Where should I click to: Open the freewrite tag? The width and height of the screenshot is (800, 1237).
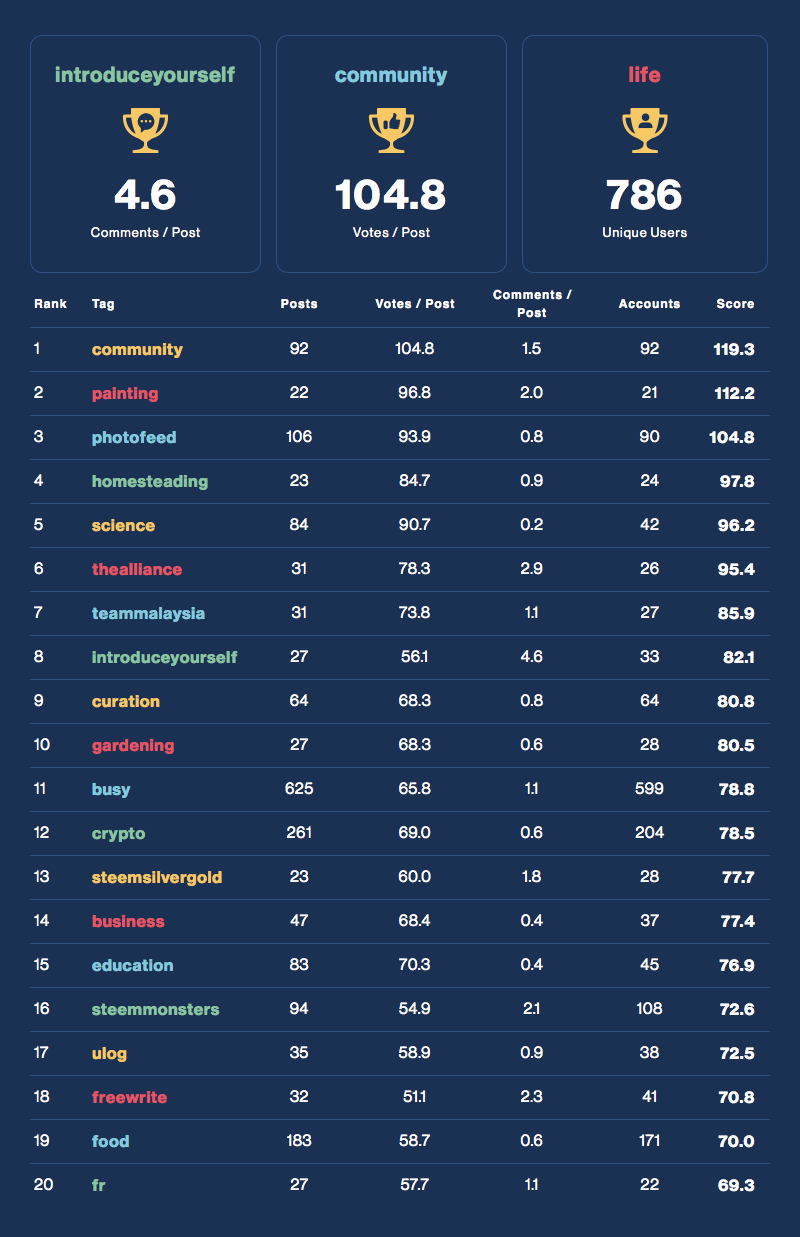tap(129, 1098)
